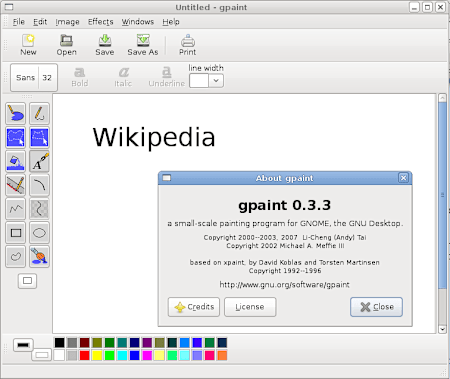Toggle Bold text formatting

[80, 77]
